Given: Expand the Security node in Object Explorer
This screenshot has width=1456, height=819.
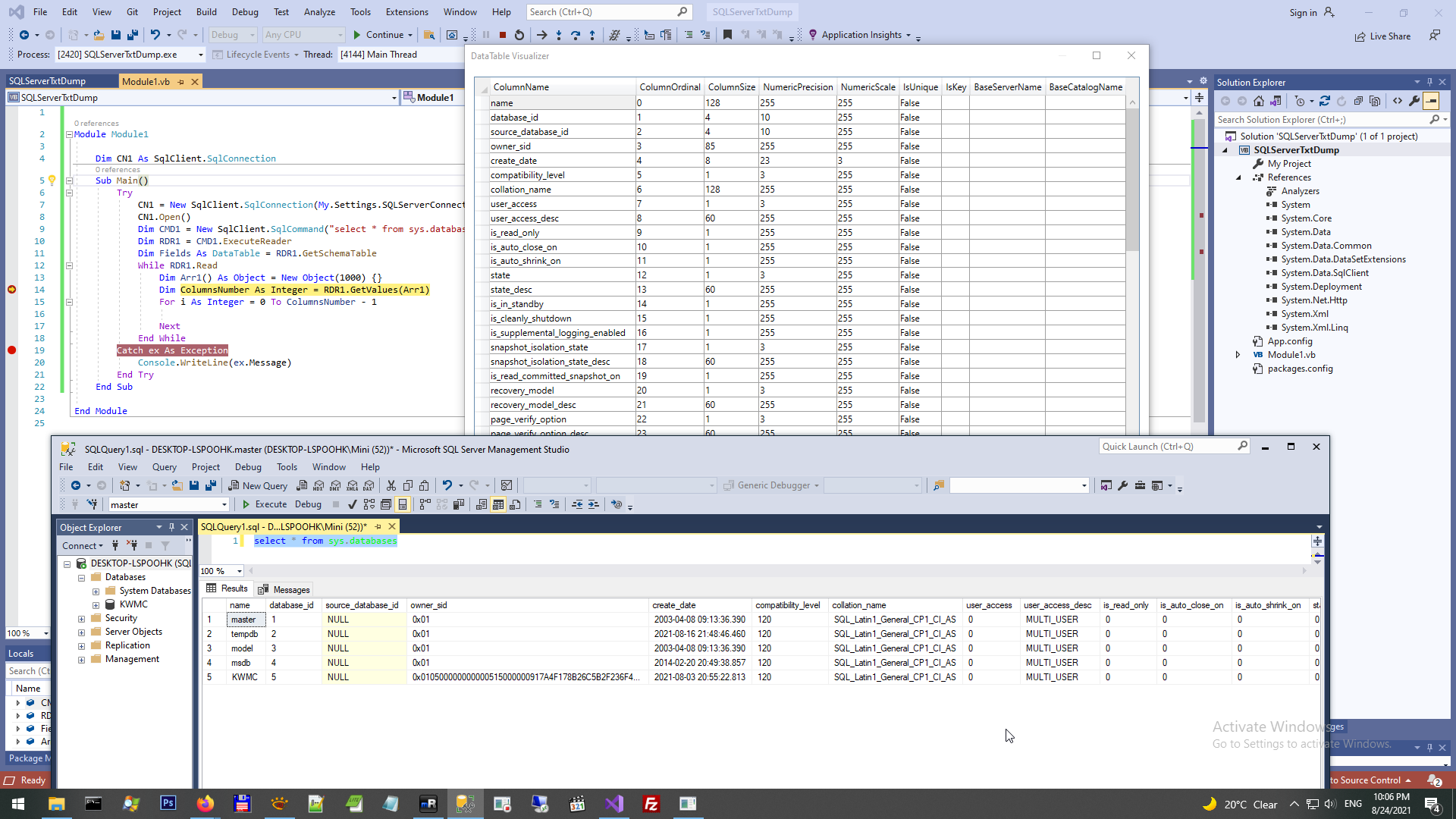Looking at the screenshot, I should tap(81, 619).
